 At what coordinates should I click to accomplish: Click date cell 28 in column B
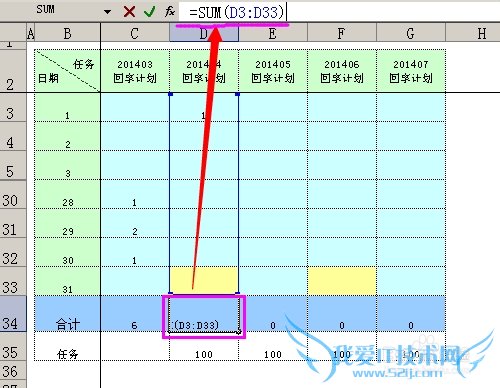(x=68, y=194)
